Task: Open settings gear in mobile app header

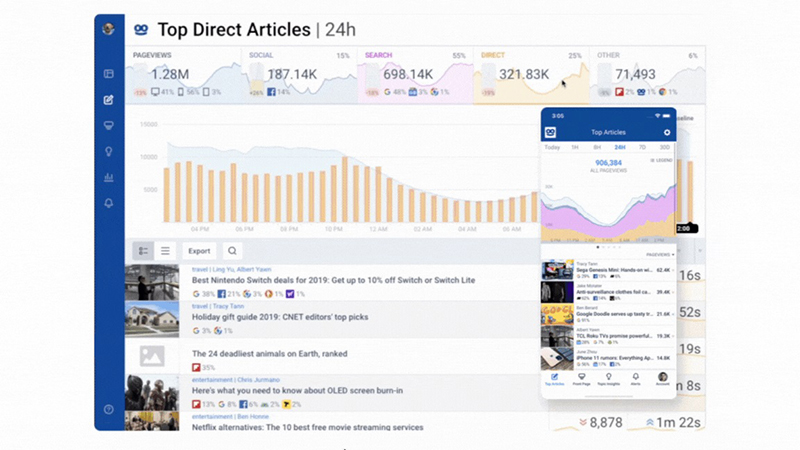Action: [x=667, y=132]
